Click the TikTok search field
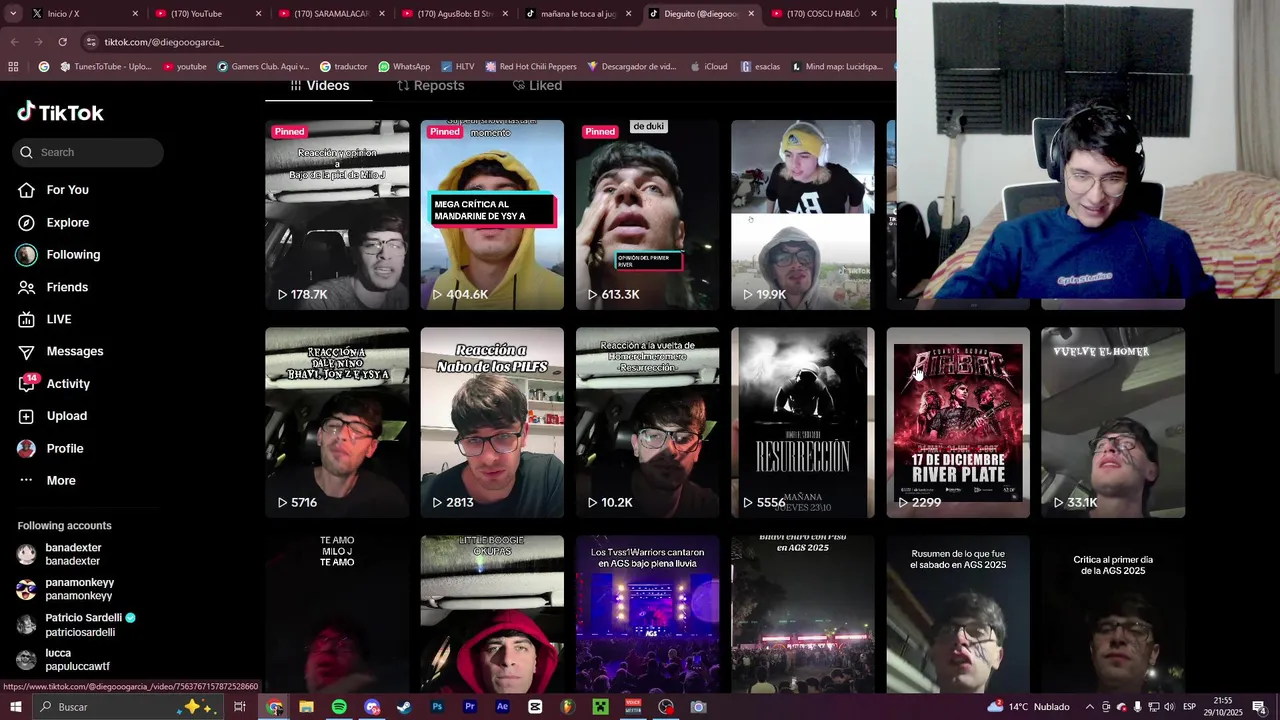This screenshot has height=720, width=1280. (x=88, y=152)
